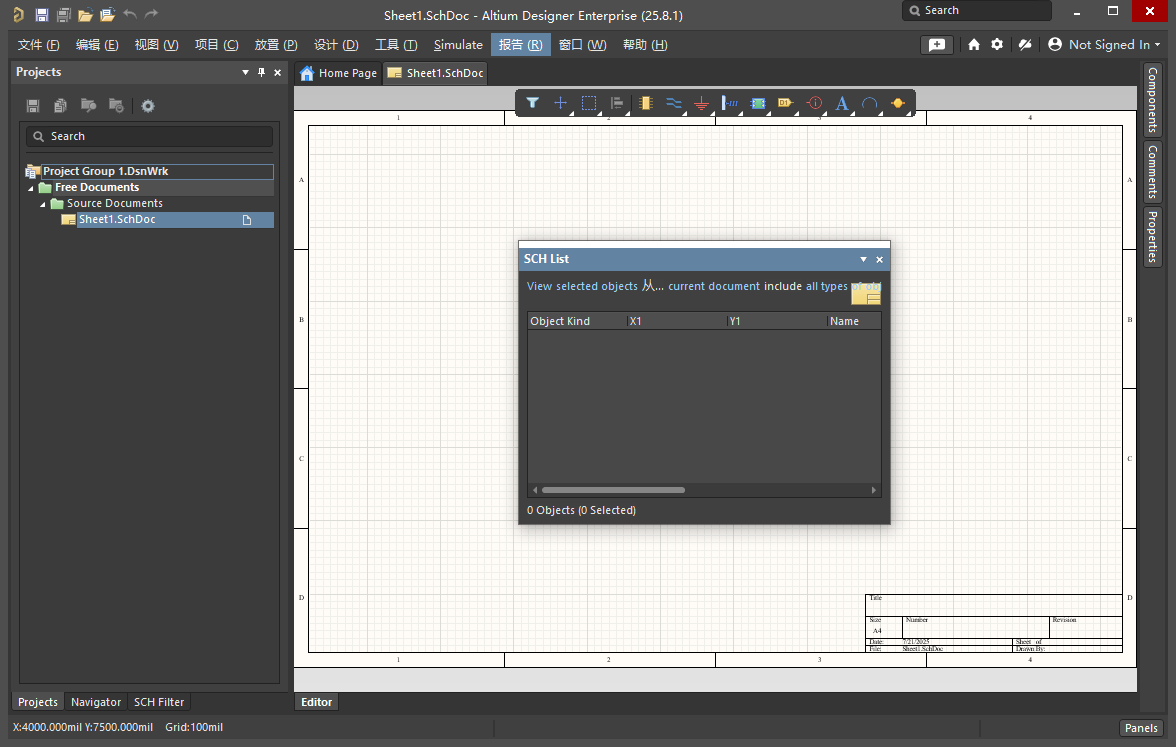This screenshot has height=747, width=1176.
Task: Switch to the Sheet1.SchDoc document tab
Action: click(x=435, y=73)
